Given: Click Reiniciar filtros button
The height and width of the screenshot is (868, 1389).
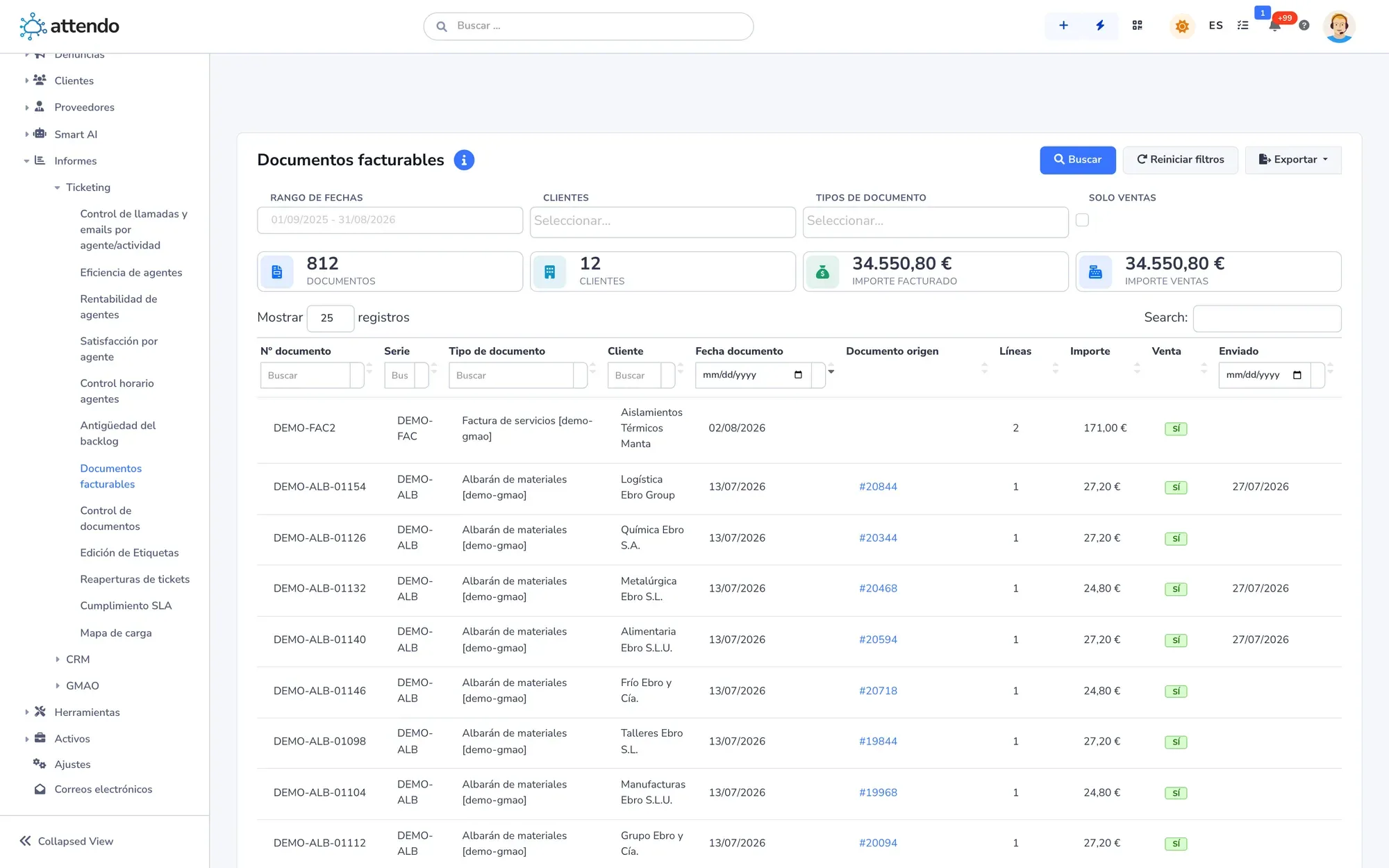Looking at the screenshot, I should click(1181, 160).
